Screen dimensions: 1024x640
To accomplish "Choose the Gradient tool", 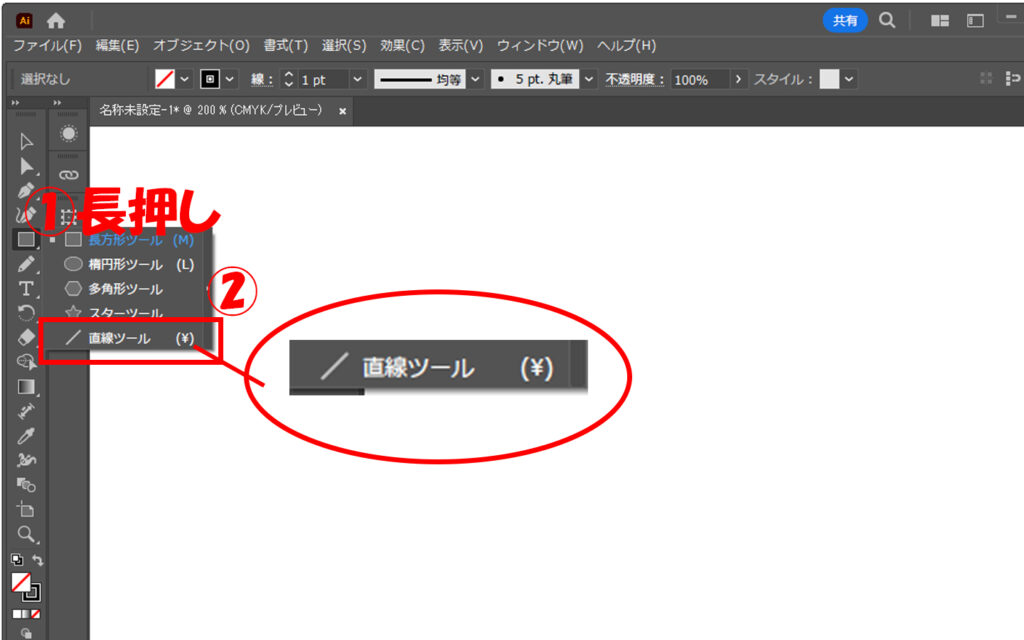I will [27, 387].
